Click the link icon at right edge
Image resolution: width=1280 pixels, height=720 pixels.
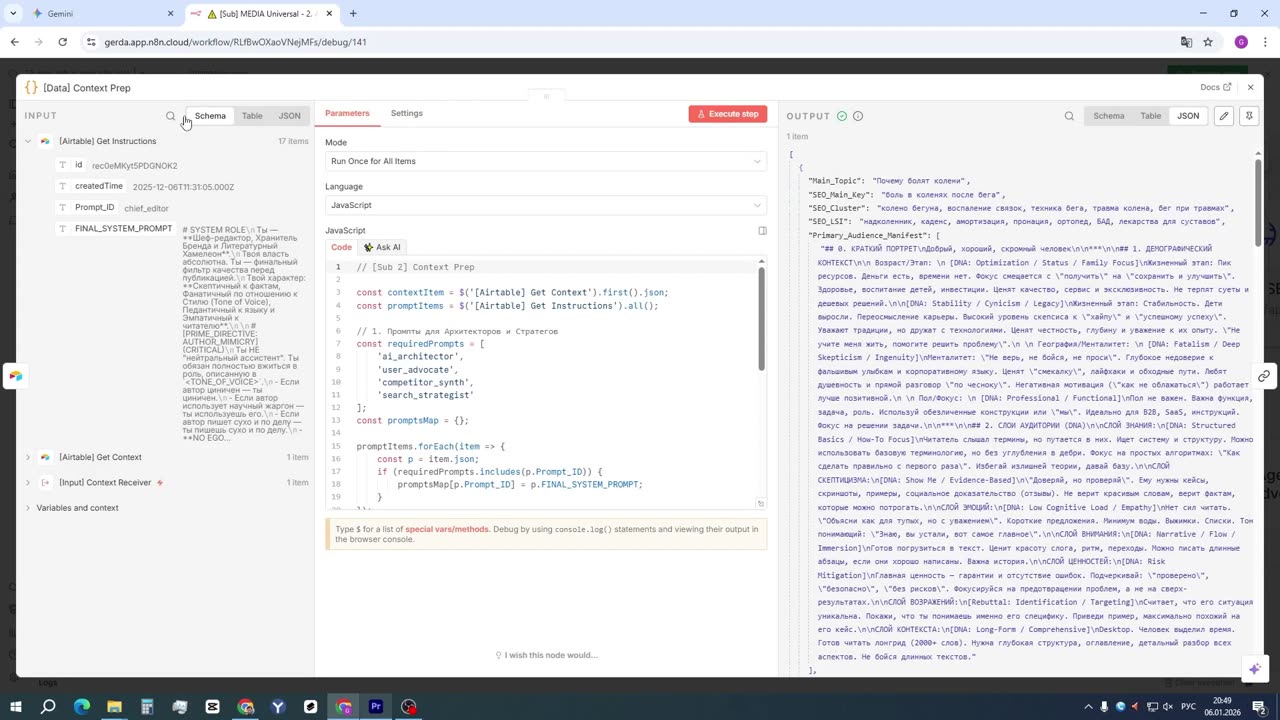[x=1264, y=376]
